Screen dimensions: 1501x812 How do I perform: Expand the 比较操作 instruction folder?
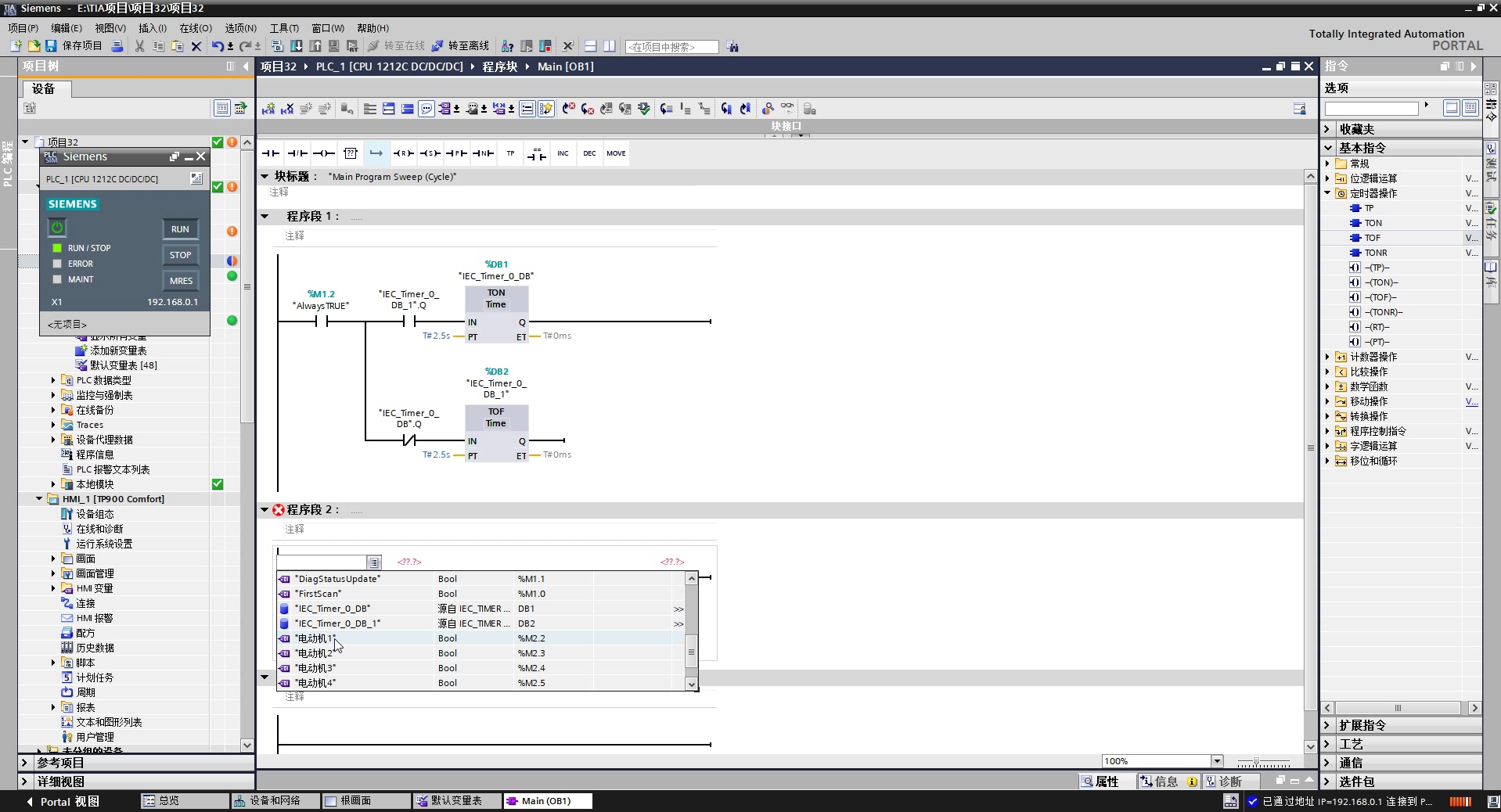[1327, 372]
